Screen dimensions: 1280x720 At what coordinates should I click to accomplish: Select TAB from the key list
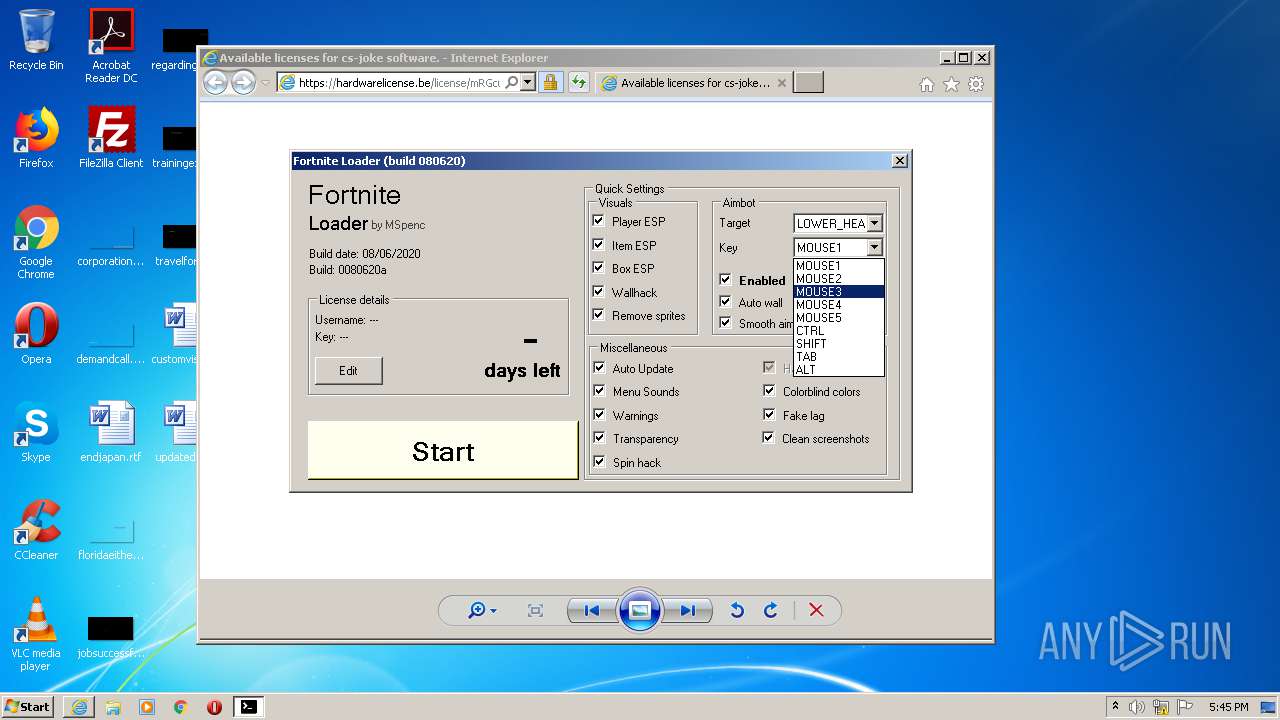(x=839, y=357)
